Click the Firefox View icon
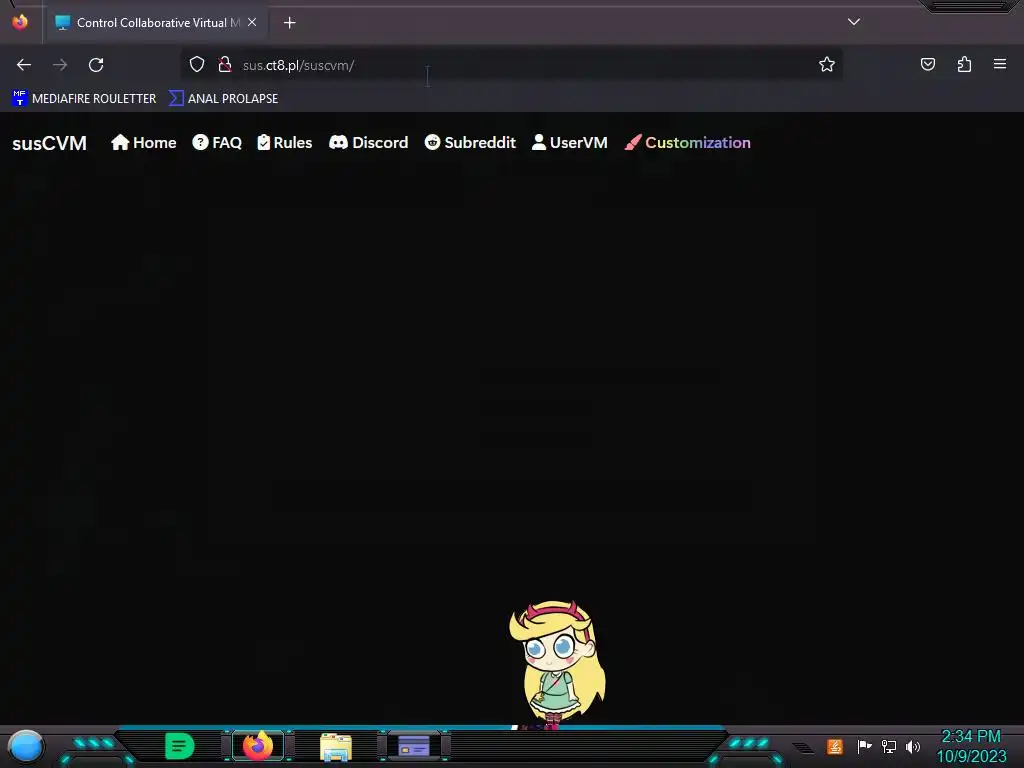The image size is (1024, 768). tap(20, 22)
